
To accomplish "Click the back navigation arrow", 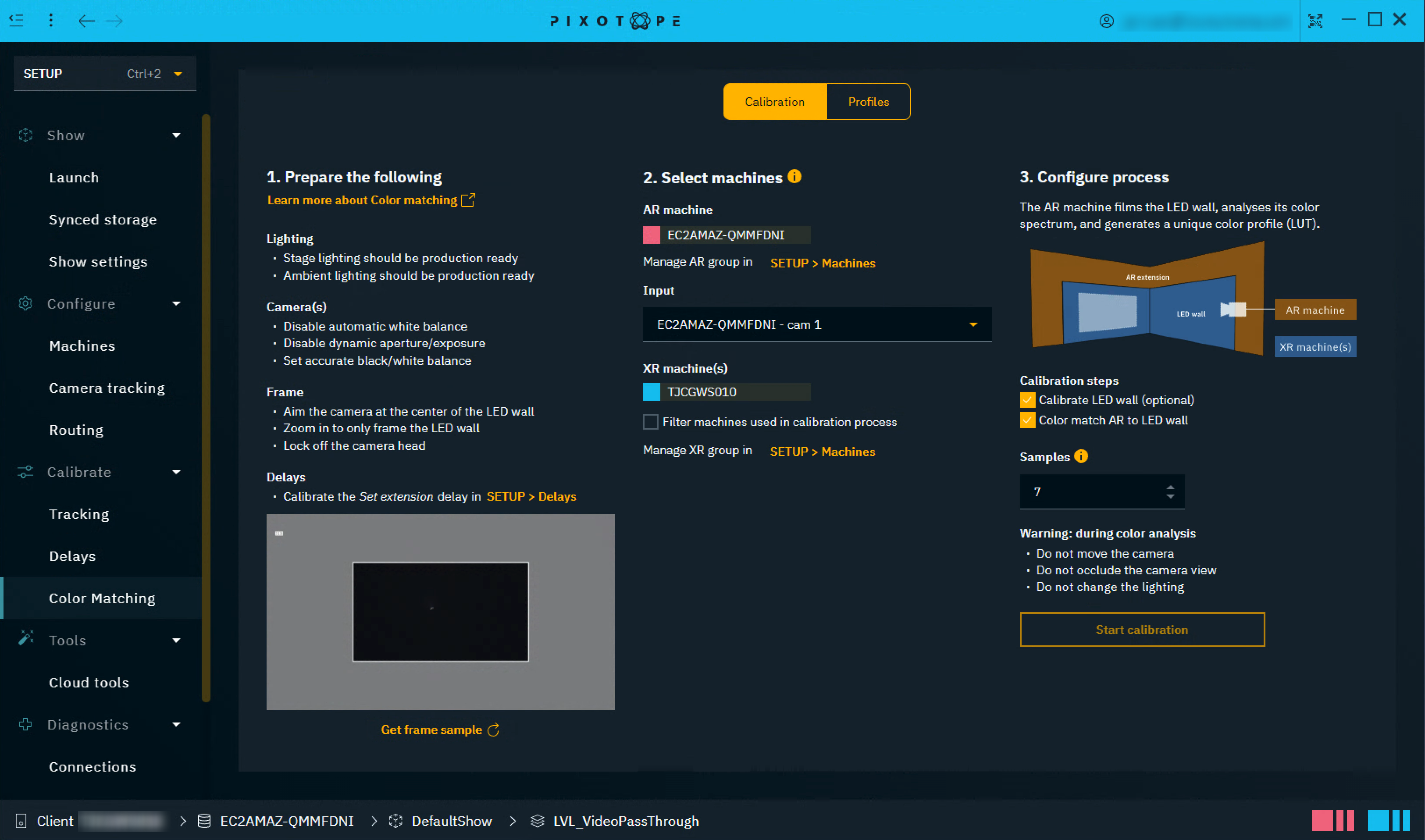I will pyautogui.click(x=86, y=21).
